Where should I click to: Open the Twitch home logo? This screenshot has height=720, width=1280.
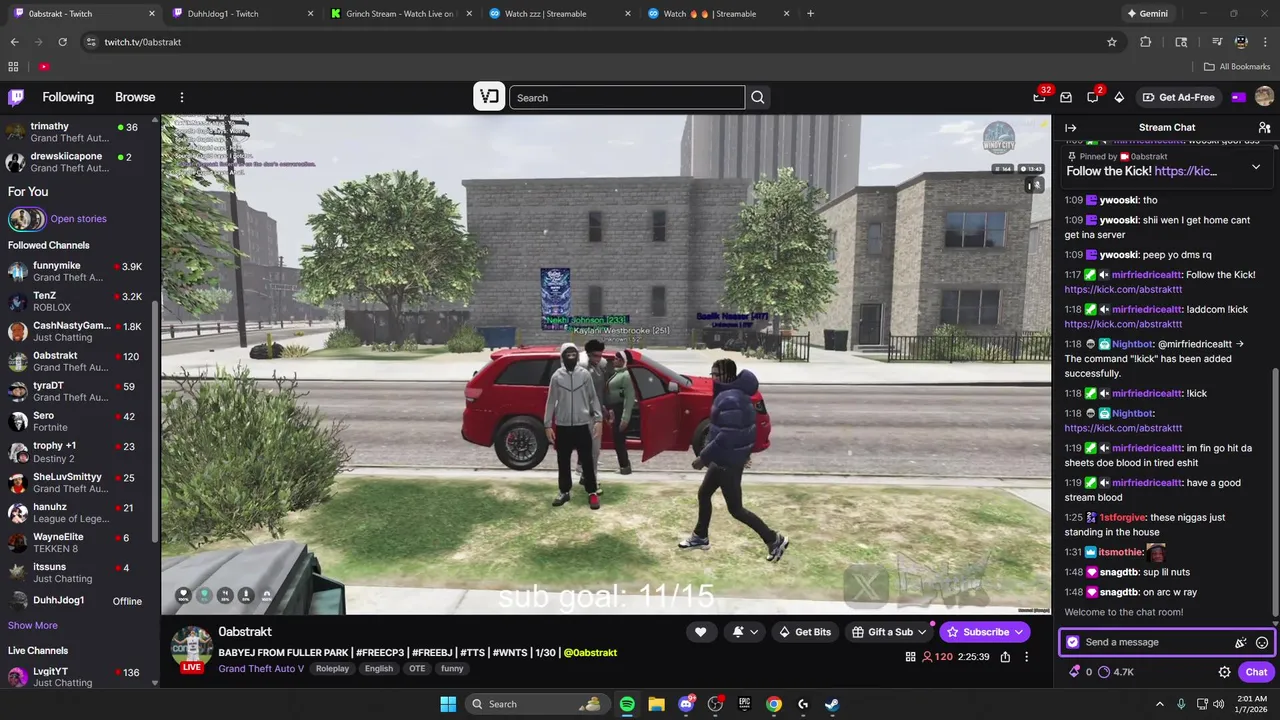(16, 97)
